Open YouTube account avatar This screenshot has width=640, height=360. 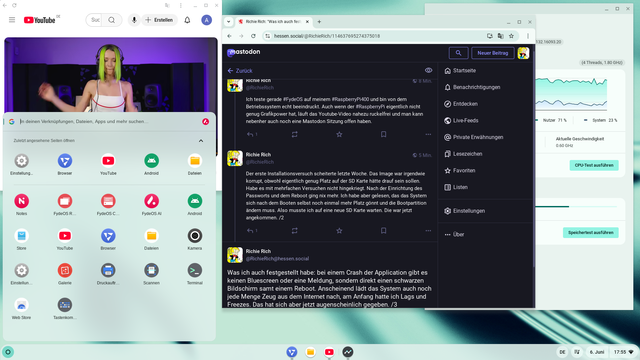207,20
